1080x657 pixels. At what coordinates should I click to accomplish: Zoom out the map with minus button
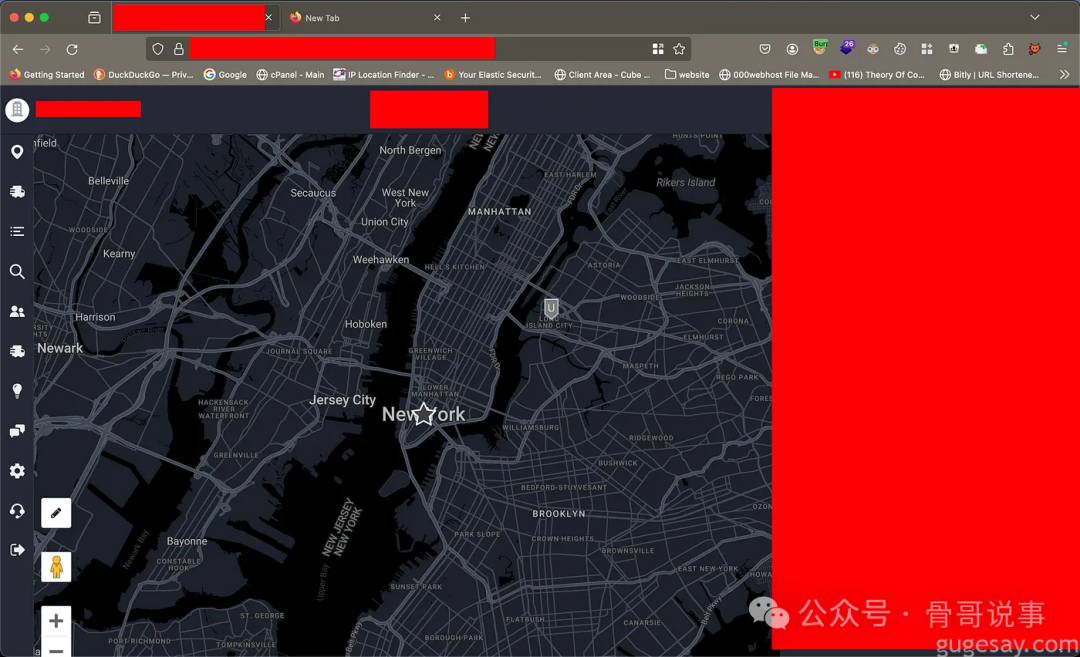[x=56, y=648]
